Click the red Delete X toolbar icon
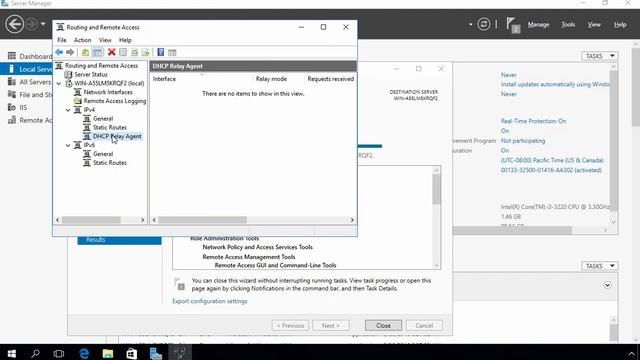 click(x=111, y=52)
